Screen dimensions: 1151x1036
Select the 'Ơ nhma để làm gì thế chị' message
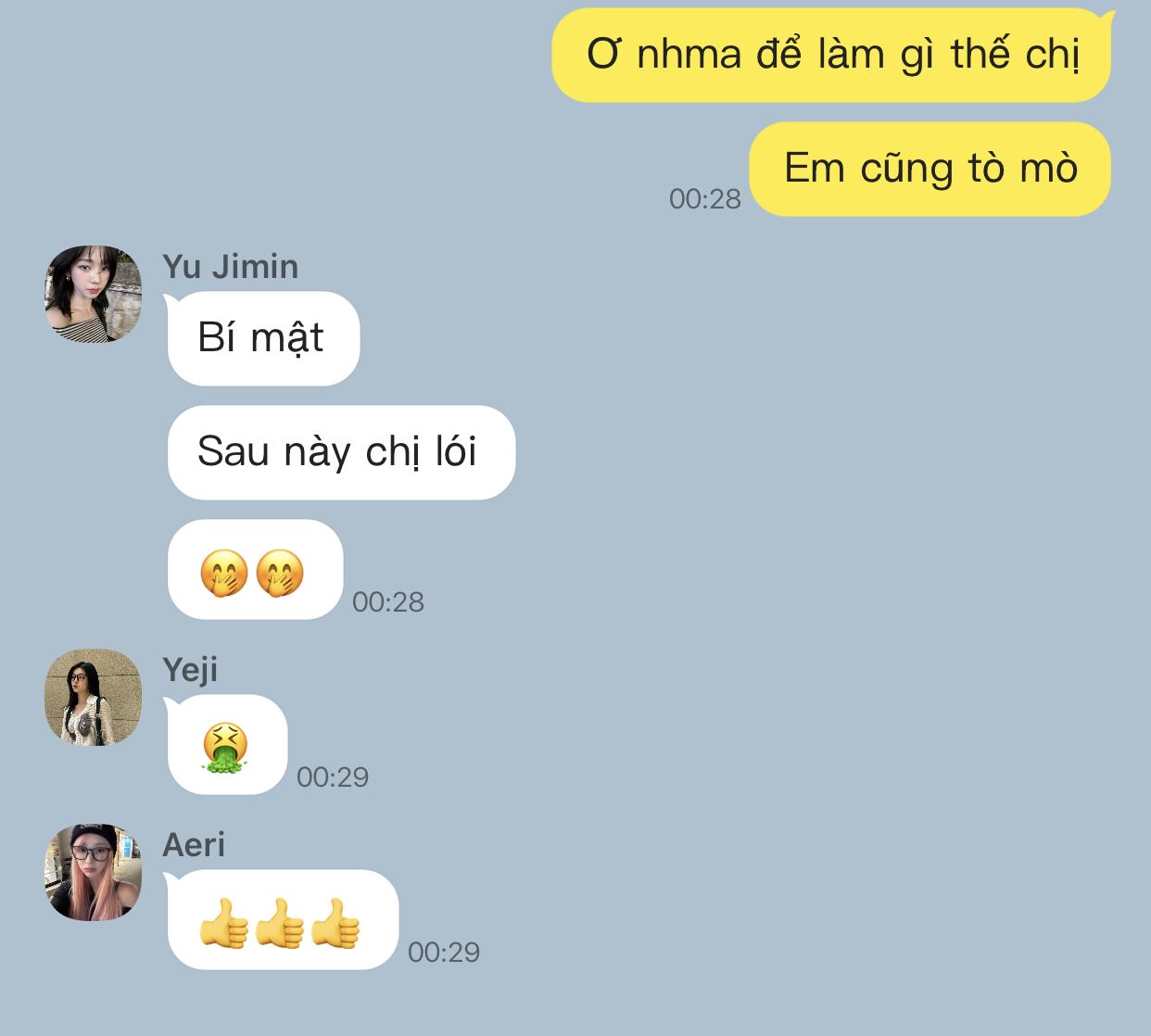tap(832, 55)
